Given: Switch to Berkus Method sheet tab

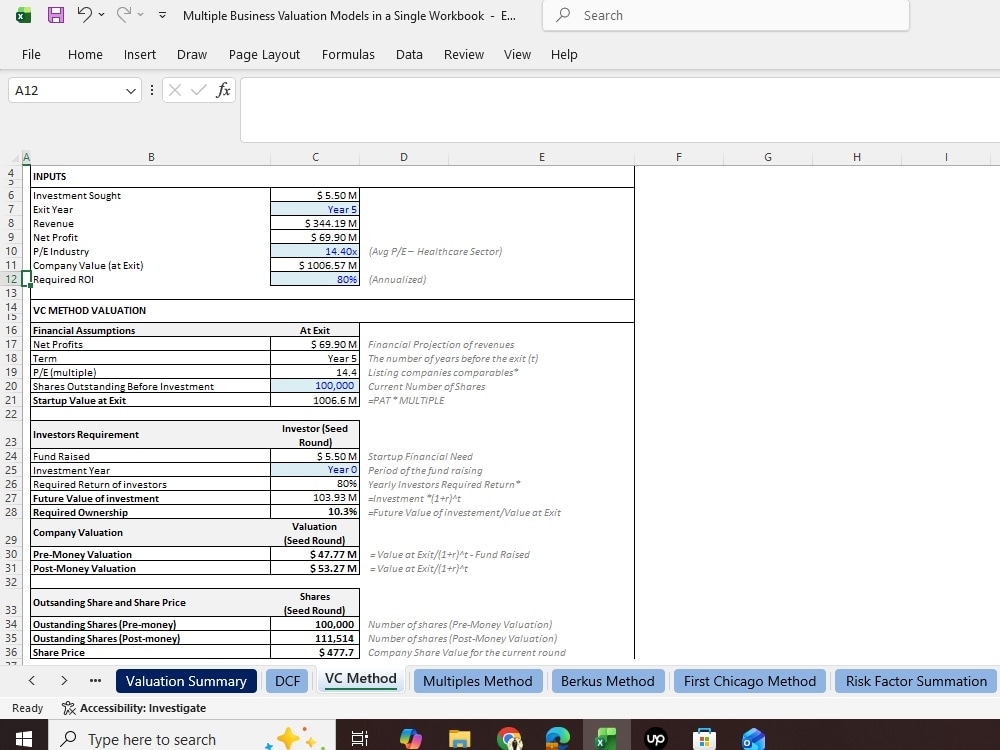Looking at the screenshot, I should [x=608, y=681].
